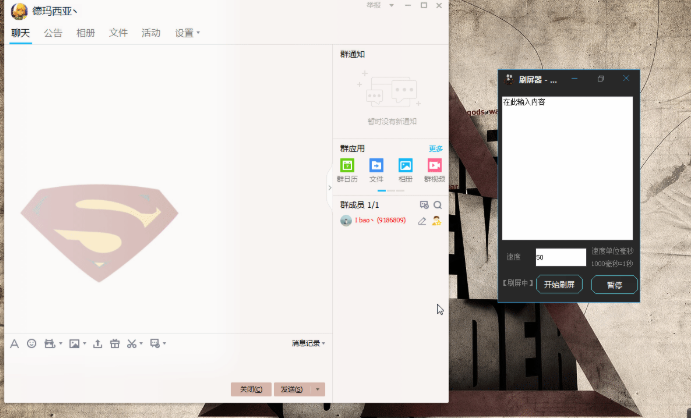The image size is (695, 418).
Task: Open the font style (A) tool
Action: [14, 344]
